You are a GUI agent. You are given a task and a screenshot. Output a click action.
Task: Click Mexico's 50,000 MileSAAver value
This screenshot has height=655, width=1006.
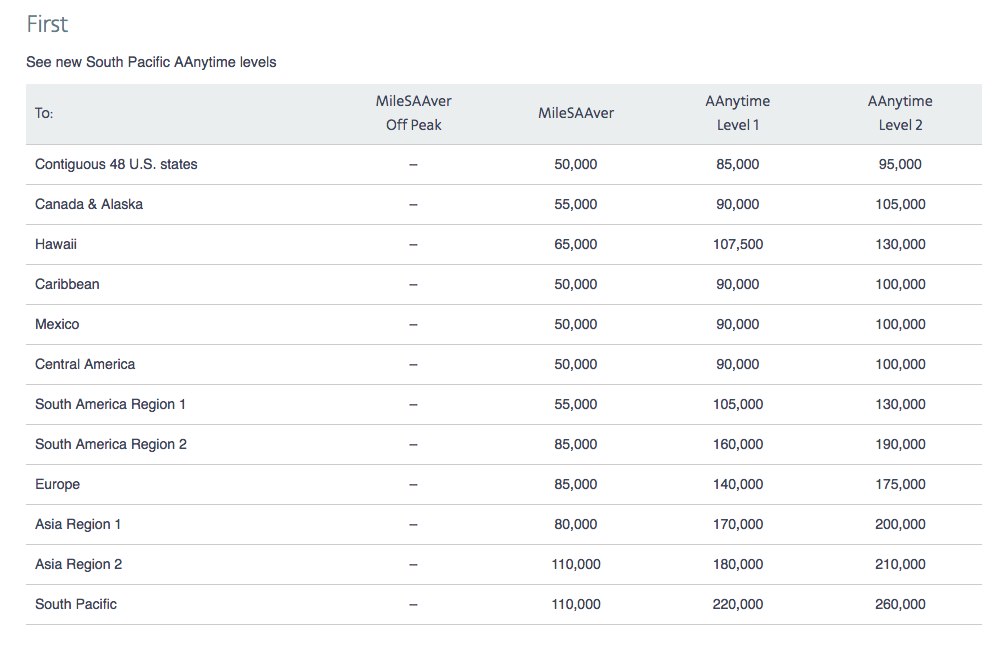click(x=575, y=324)
